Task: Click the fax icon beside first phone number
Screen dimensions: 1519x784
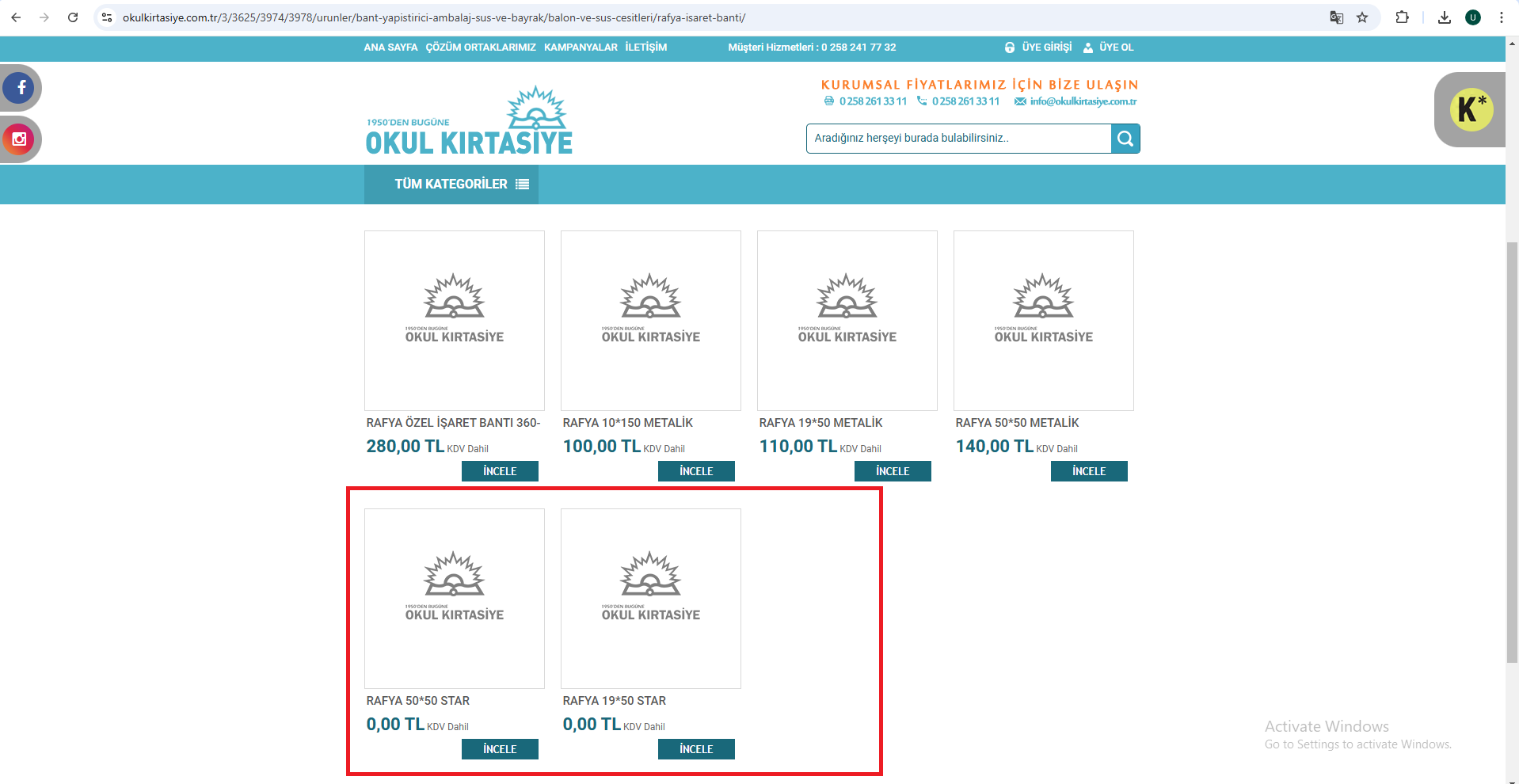Action: pos(829,101)
